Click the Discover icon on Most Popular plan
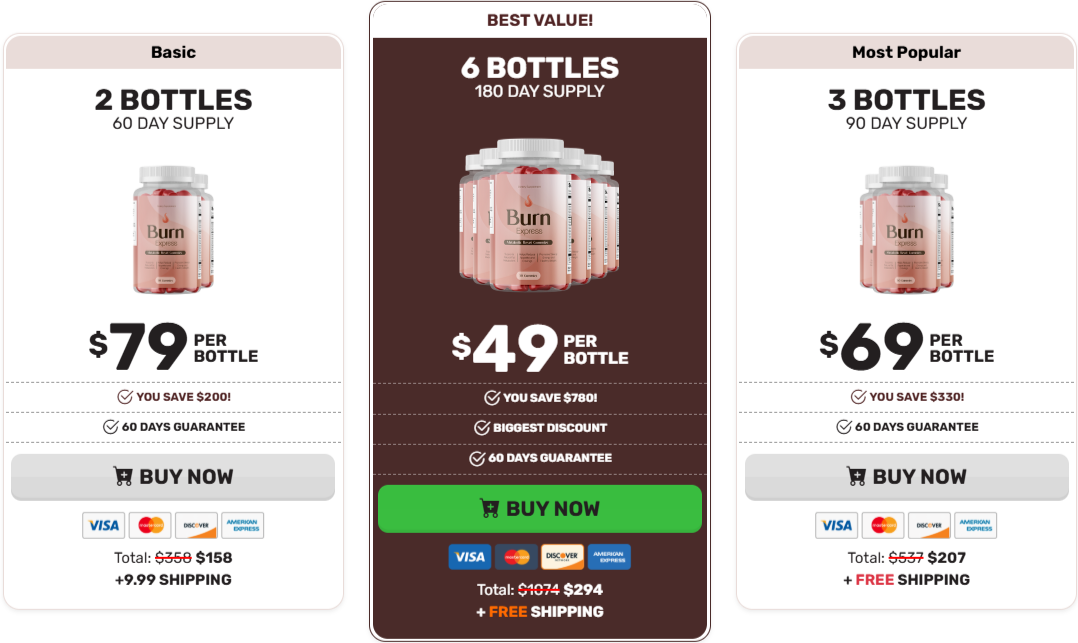The width and height of the screenshot is (1078, 643). pyautogui.click(x=929, y=525)
